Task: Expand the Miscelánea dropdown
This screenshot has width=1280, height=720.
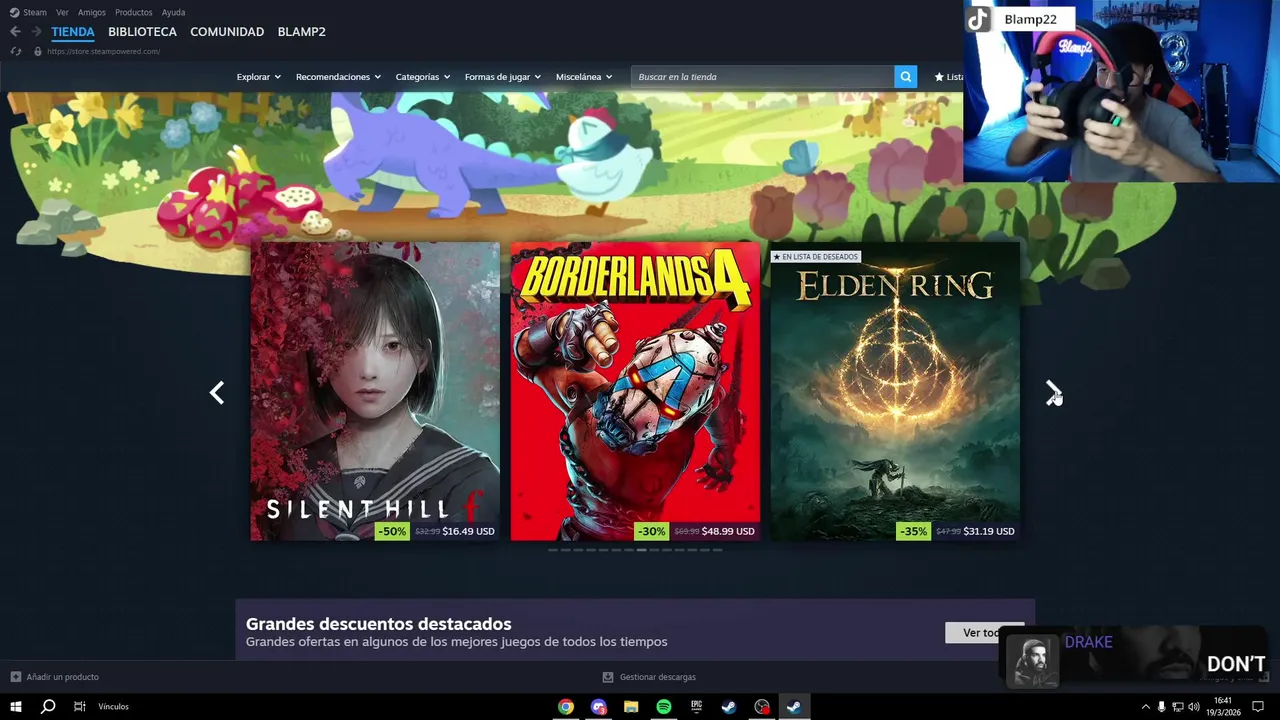Action: pyautogui.click(x=585, y=77)
